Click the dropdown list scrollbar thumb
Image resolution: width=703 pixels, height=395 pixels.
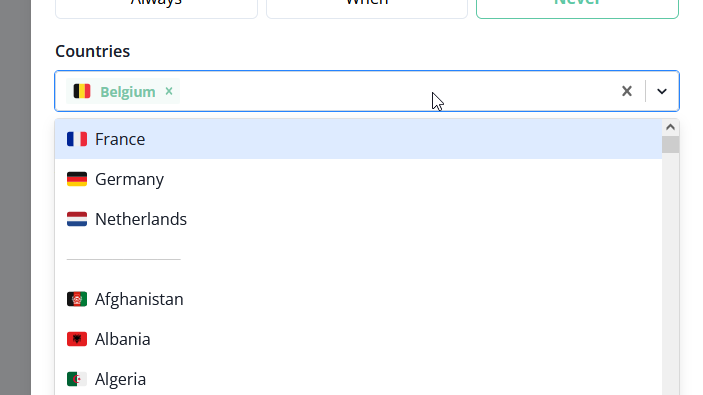(x=670, y=144)
